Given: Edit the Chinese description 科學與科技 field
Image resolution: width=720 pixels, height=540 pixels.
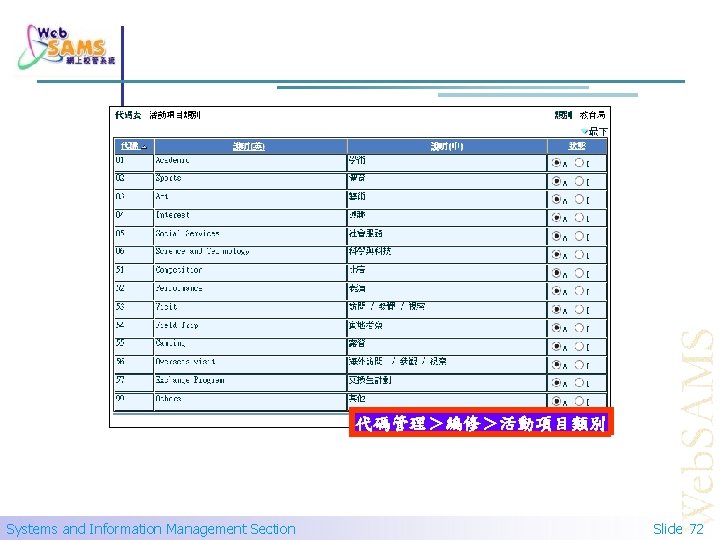Looking at the screenshot, I should 447,254.
